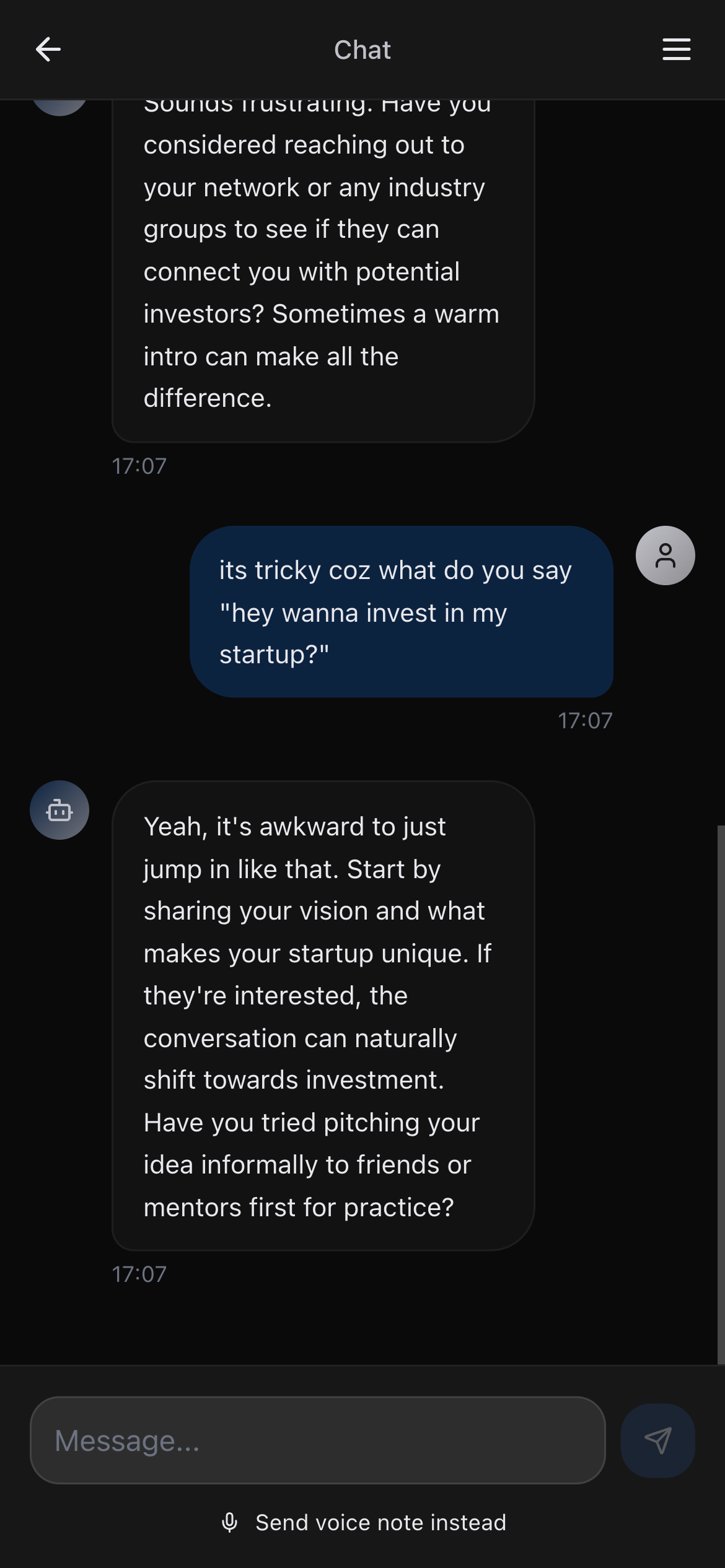Select the bot message about a warm intro
725x1568 pixels.
[x=323, y=271]
